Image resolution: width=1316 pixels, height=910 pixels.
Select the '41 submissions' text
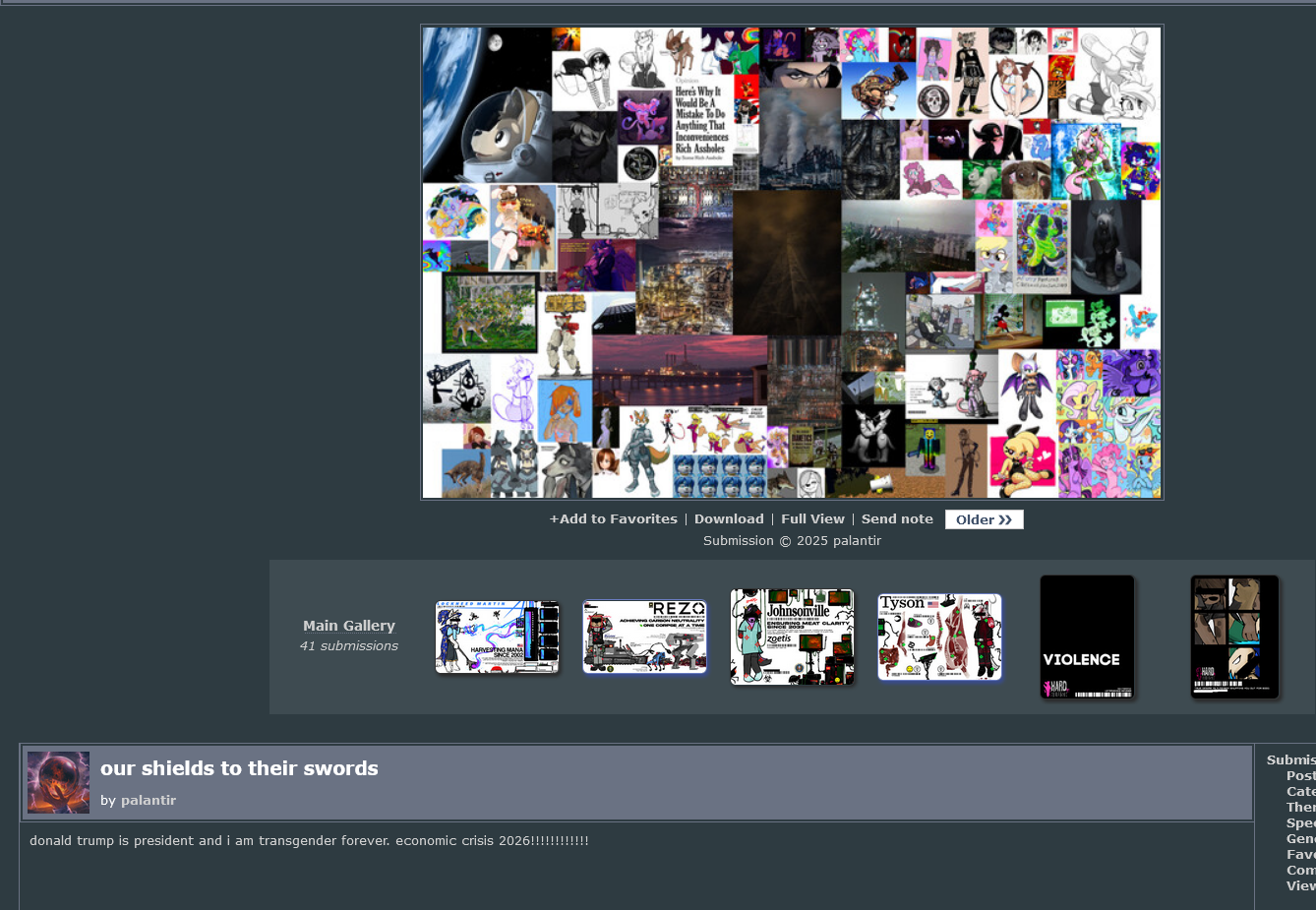click(349, 646)
